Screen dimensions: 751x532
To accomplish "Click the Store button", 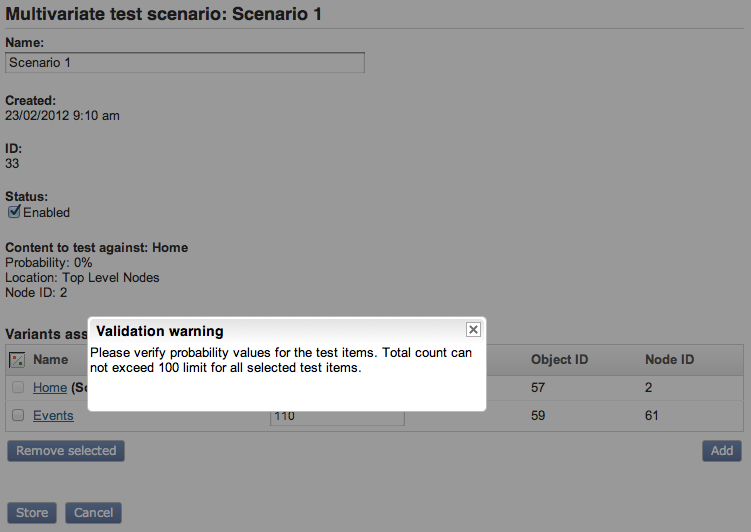I will coord(32,513).
